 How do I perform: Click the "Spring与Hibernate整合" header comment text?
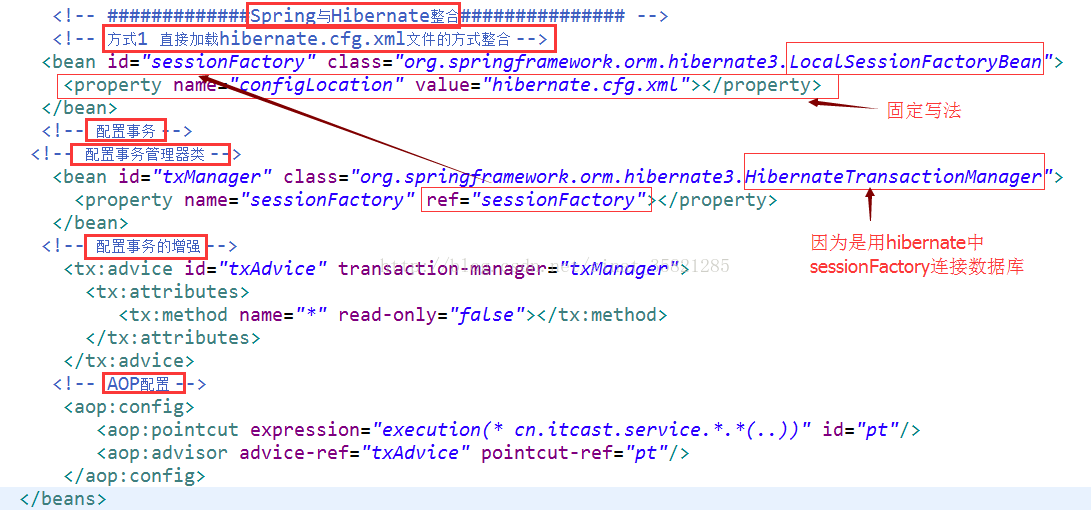click(x=354, y=15)
